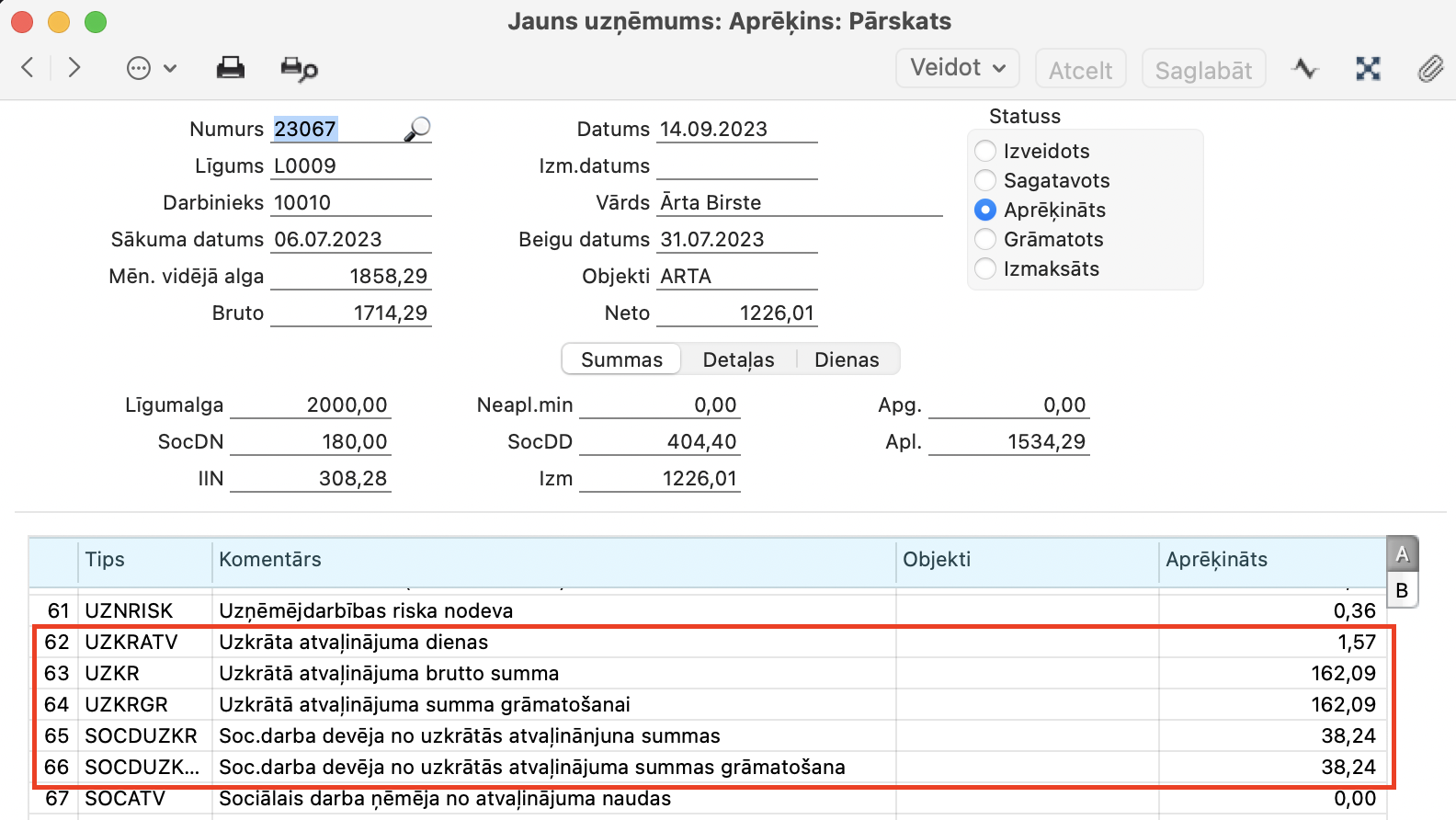Click the printer icon
The width and height of the screenshot is (1456, 820).
(230, 68)
